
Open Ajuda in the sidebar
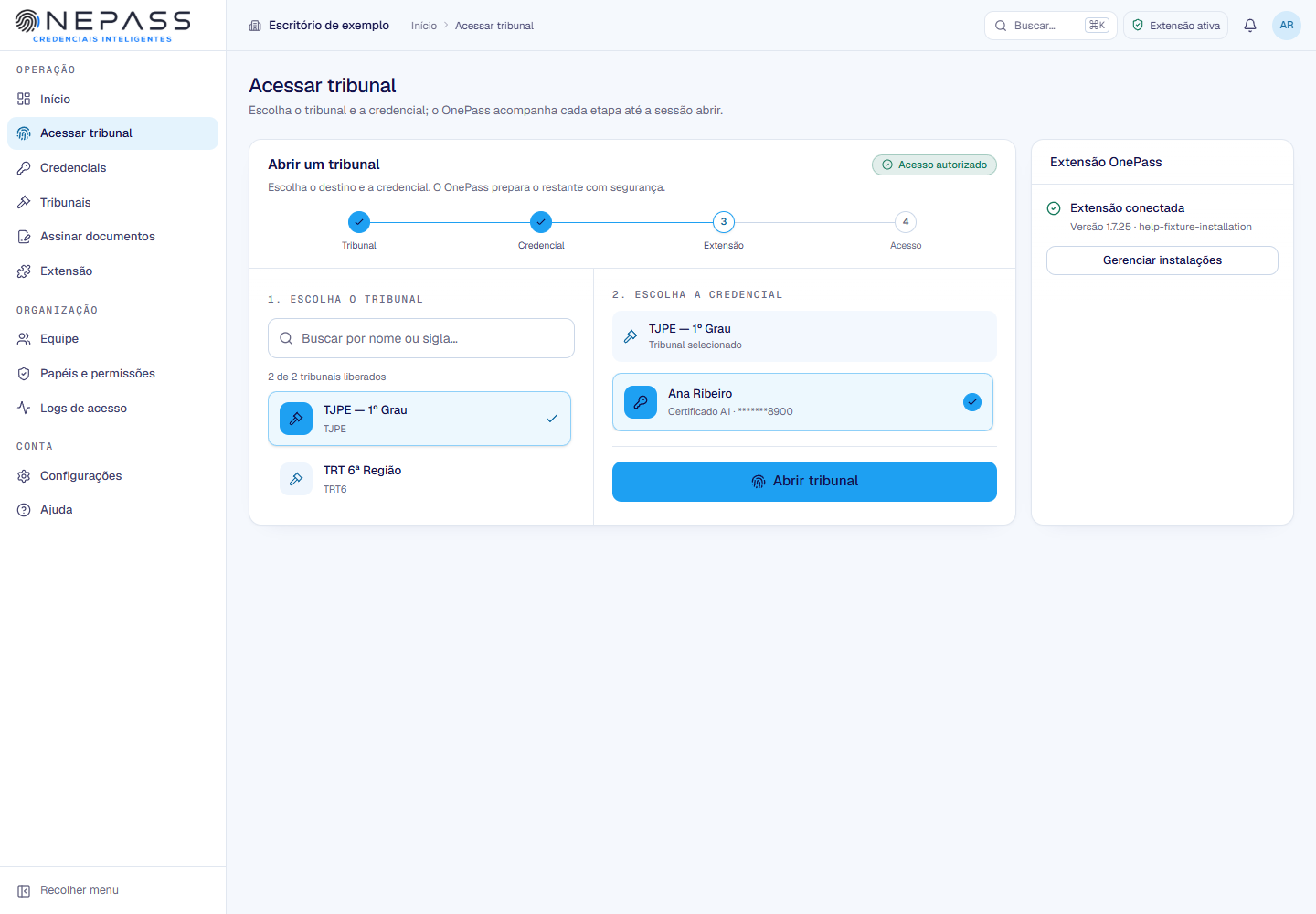(112, 510)
